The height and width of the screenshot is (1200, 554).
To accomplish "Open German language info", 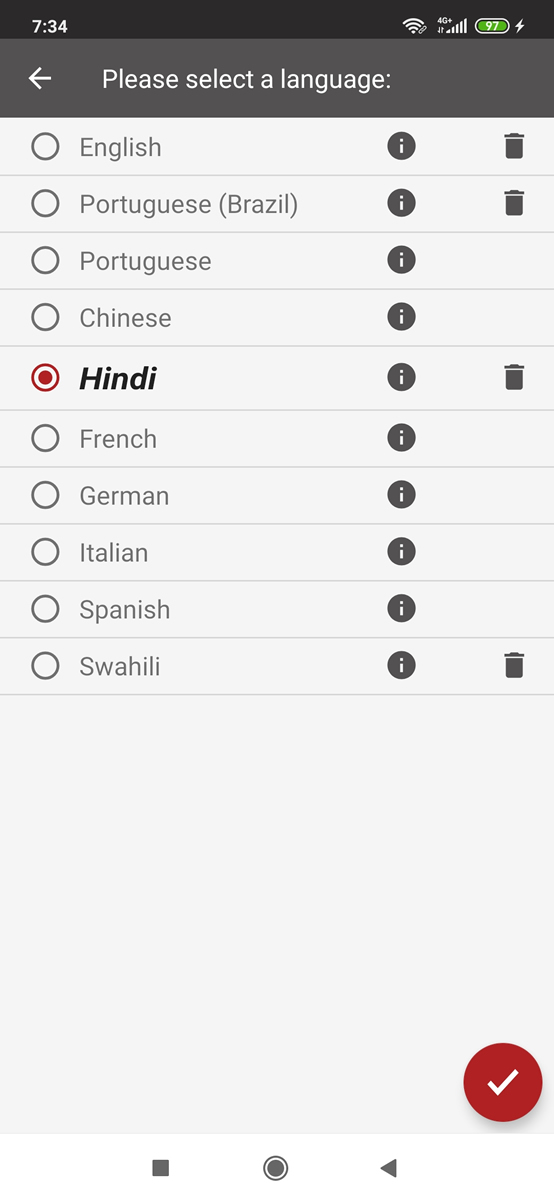I will click(x=401, y=494).
